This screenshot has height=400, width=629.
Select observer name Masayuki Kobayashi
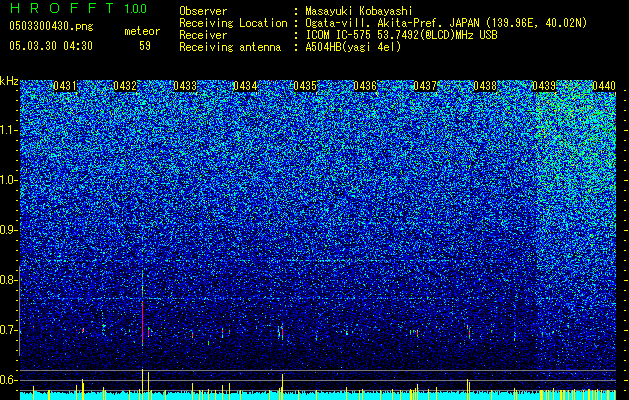[x=358, y=11]
